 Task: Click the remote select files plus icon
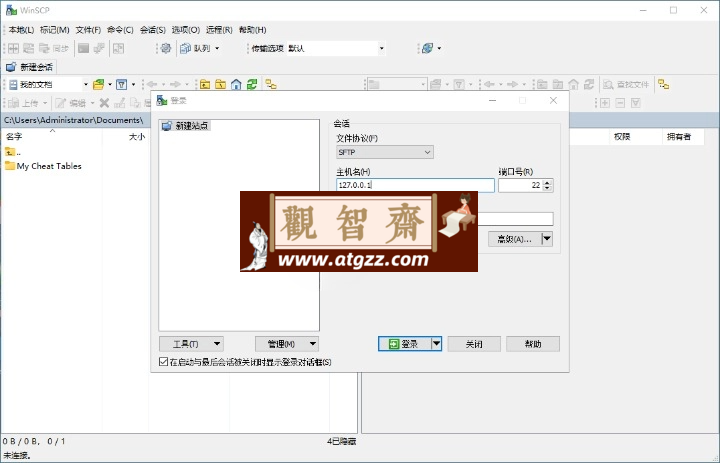(x=605, y=103)
